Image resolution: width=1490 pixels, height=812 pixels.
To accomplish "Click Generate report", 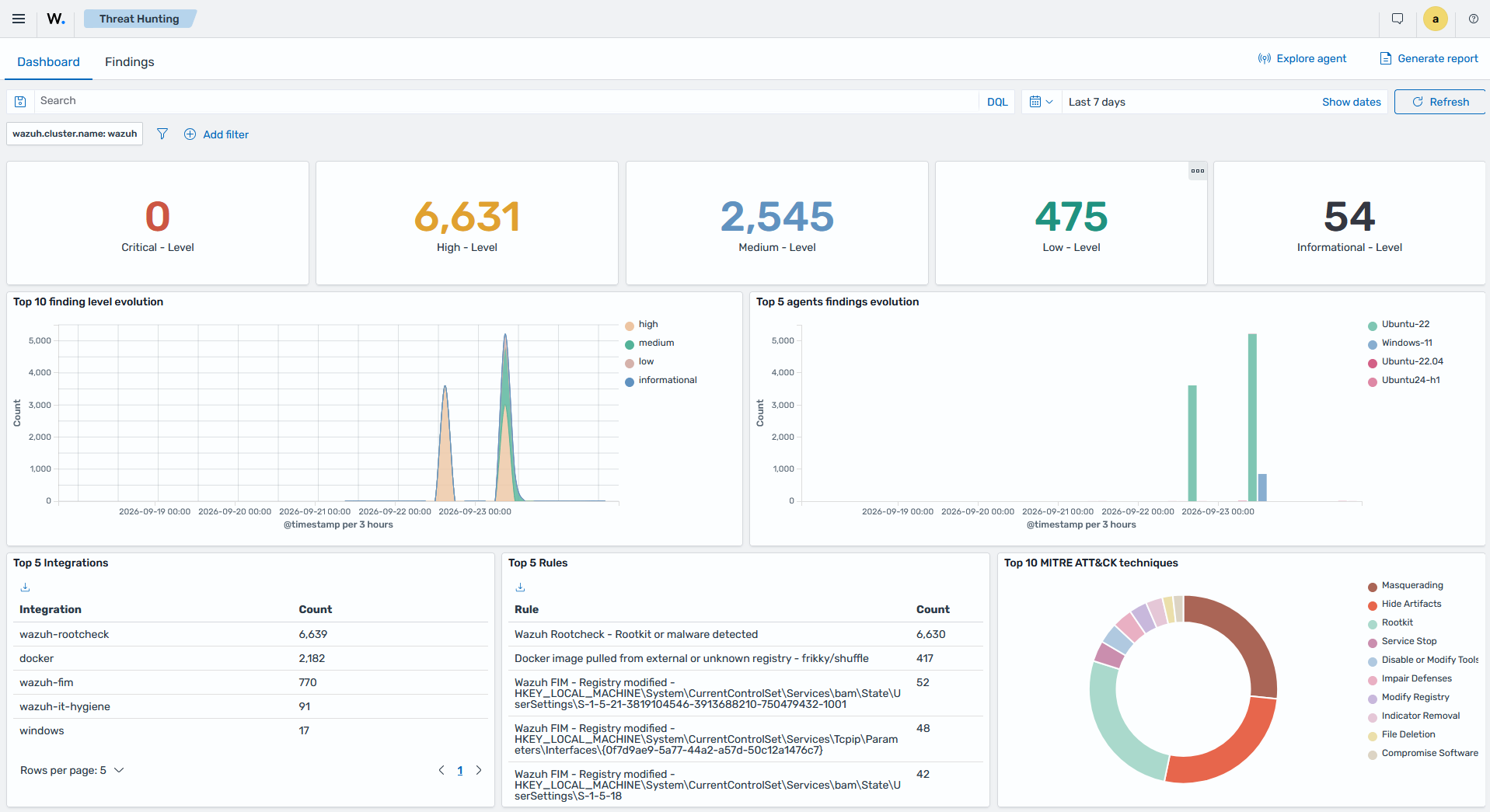I will [1429, 58].
